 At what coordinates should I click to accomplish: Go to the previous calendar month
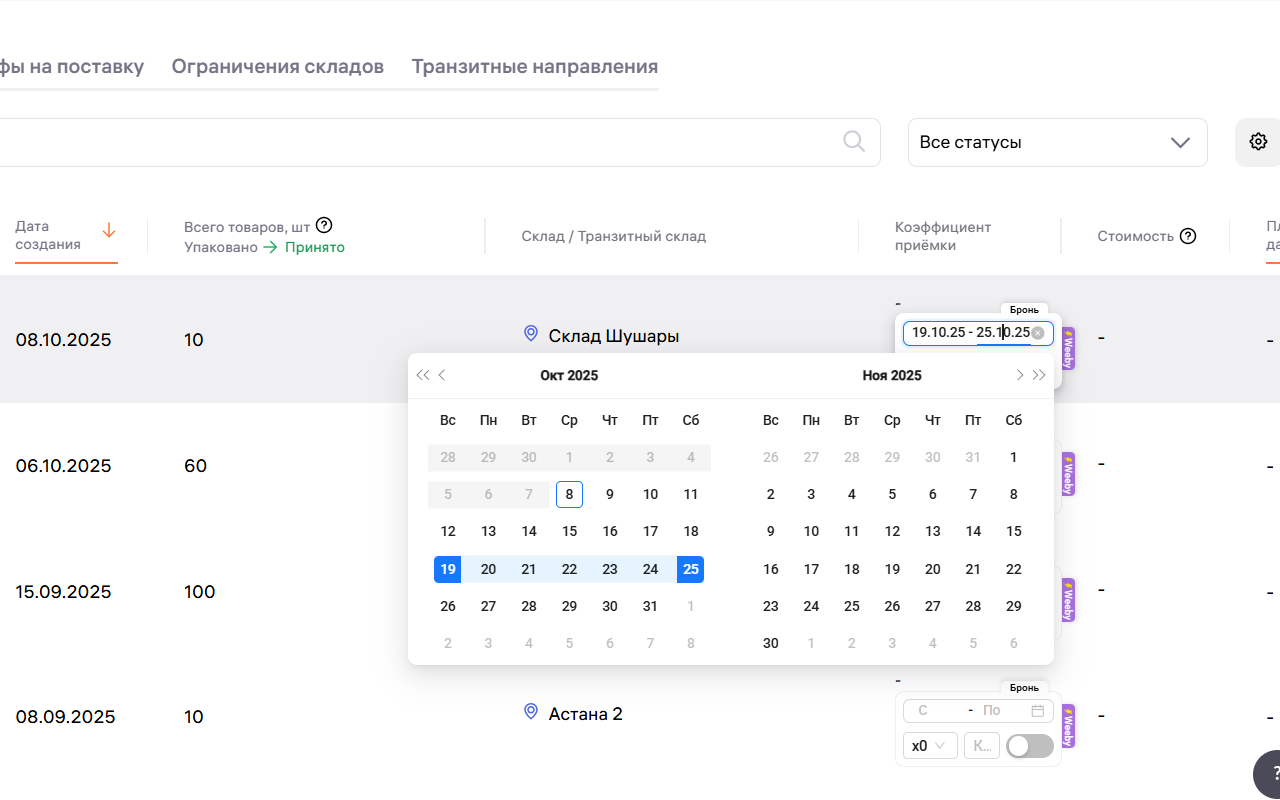(x=442, y=375)
